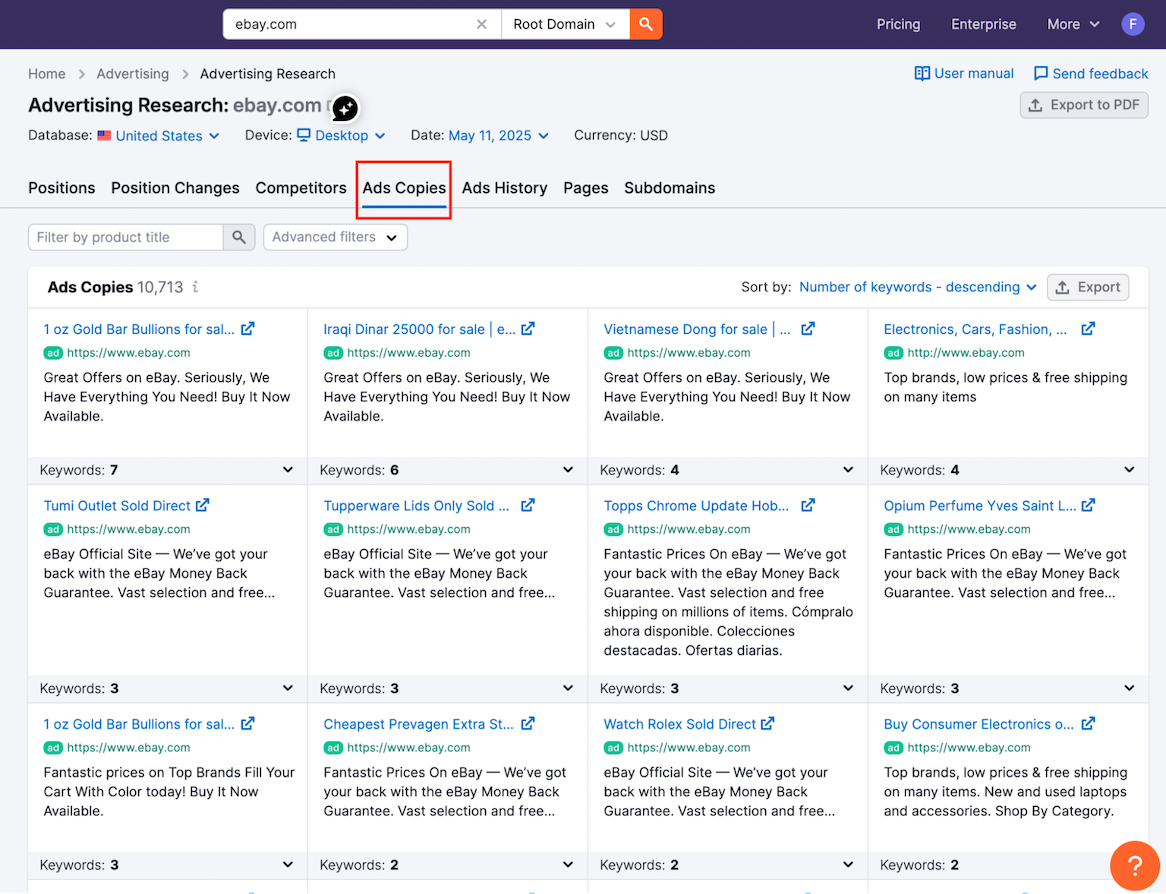1166x894 pixels.
Task: Click the orange search magnifier button
Action: tap(646, 24)
